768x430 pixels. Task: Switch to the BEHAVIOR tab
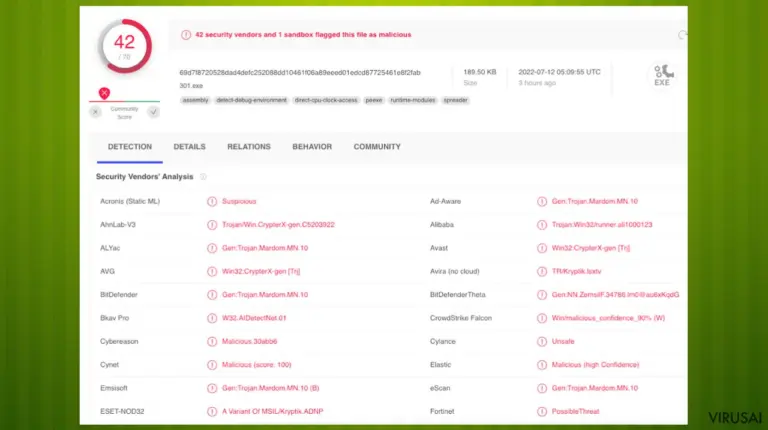tap(312, 147)
